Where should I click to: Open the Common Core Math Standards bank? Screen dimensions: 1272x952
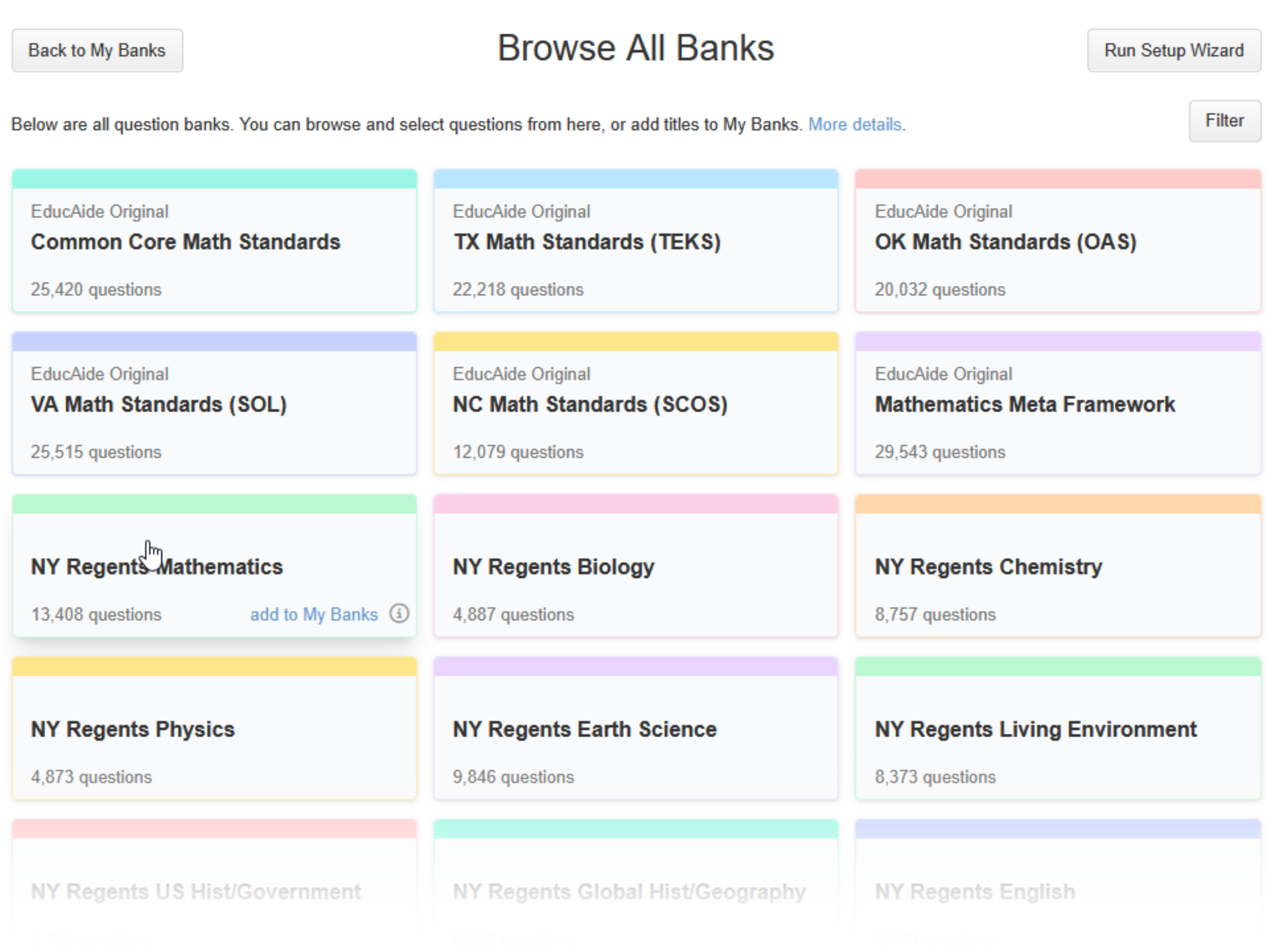[x=214, y=241]
